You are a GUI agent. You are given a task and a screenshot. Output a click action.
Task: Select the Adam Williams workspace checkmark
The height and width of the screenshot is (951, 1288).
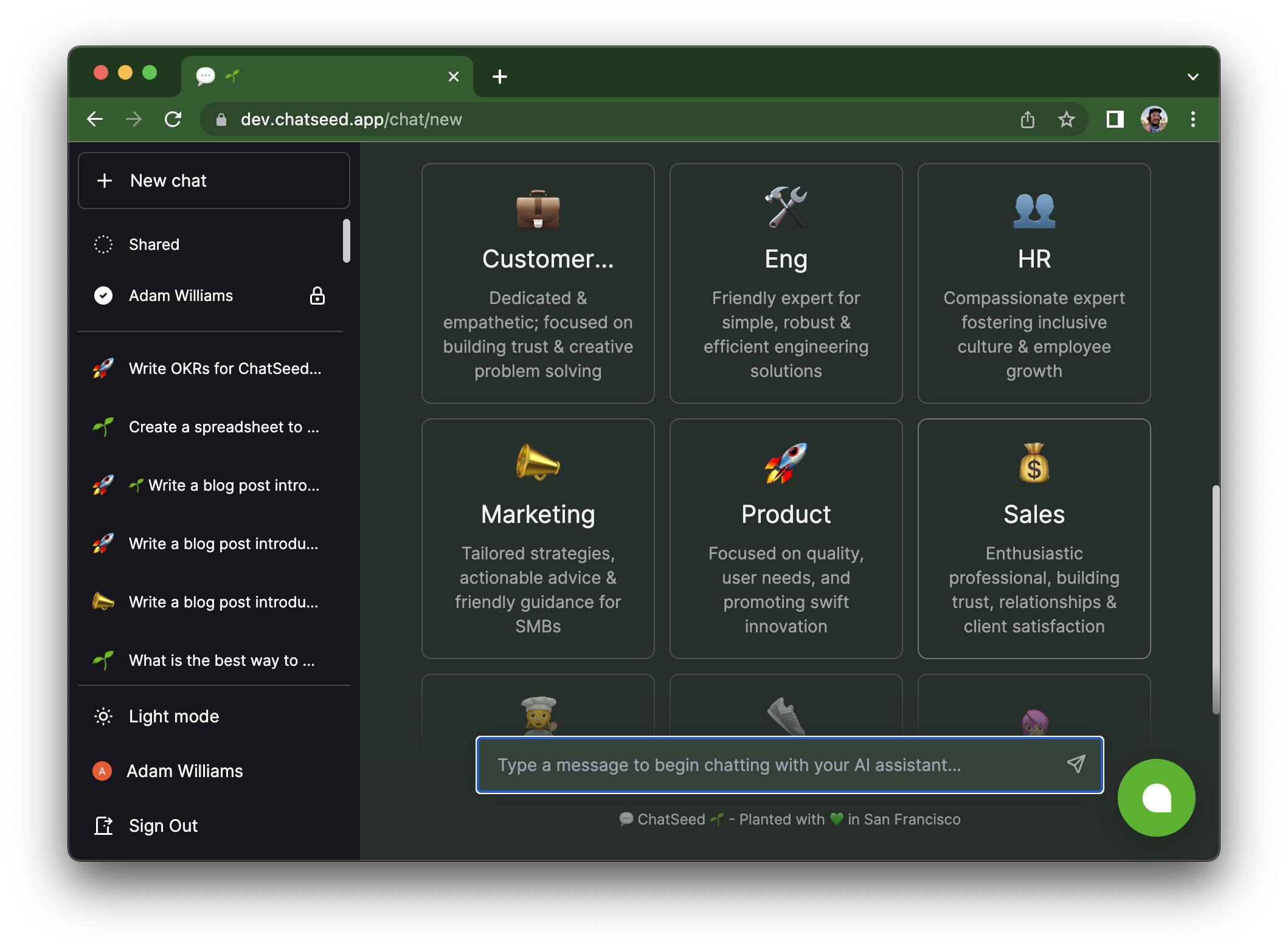pyautogui.click(x=103, y=296)
